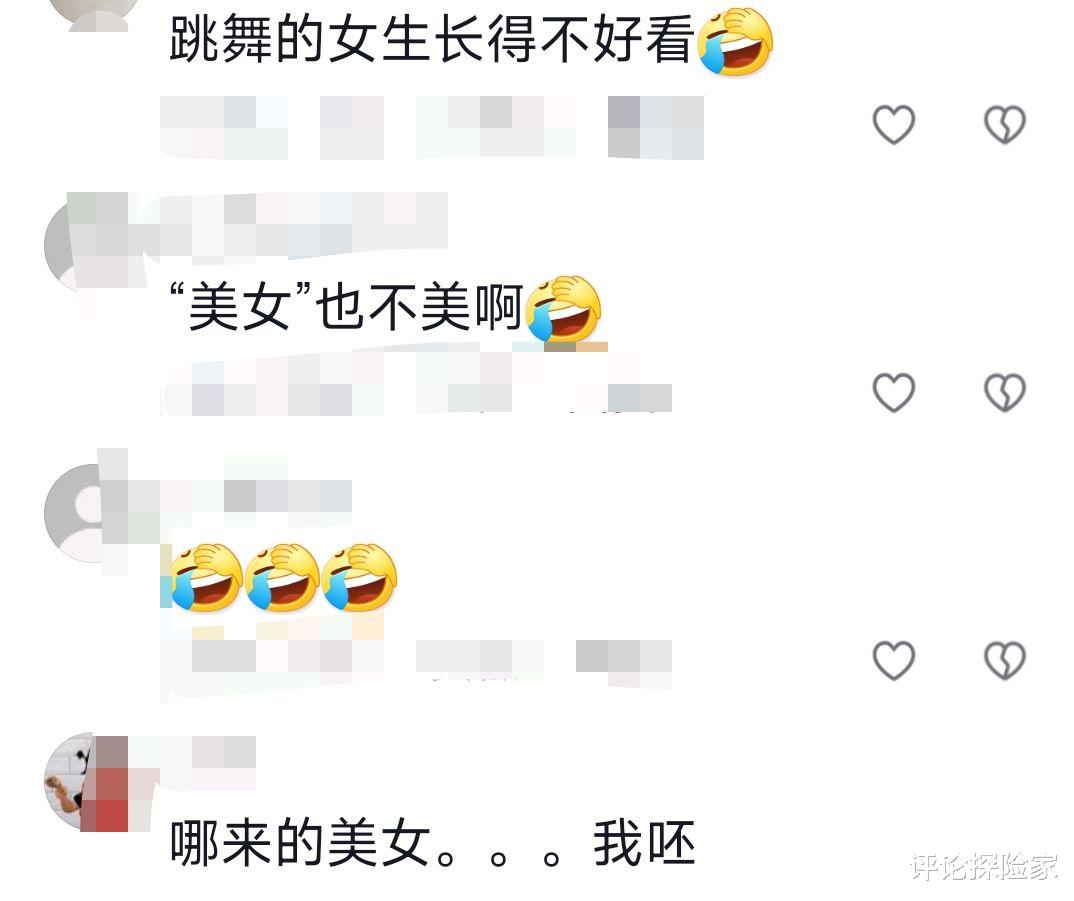This screenshot has height=901, width=1074.
Task: Dislike the "美女"也不美啊 comment
Action: tap(1004, 393)
